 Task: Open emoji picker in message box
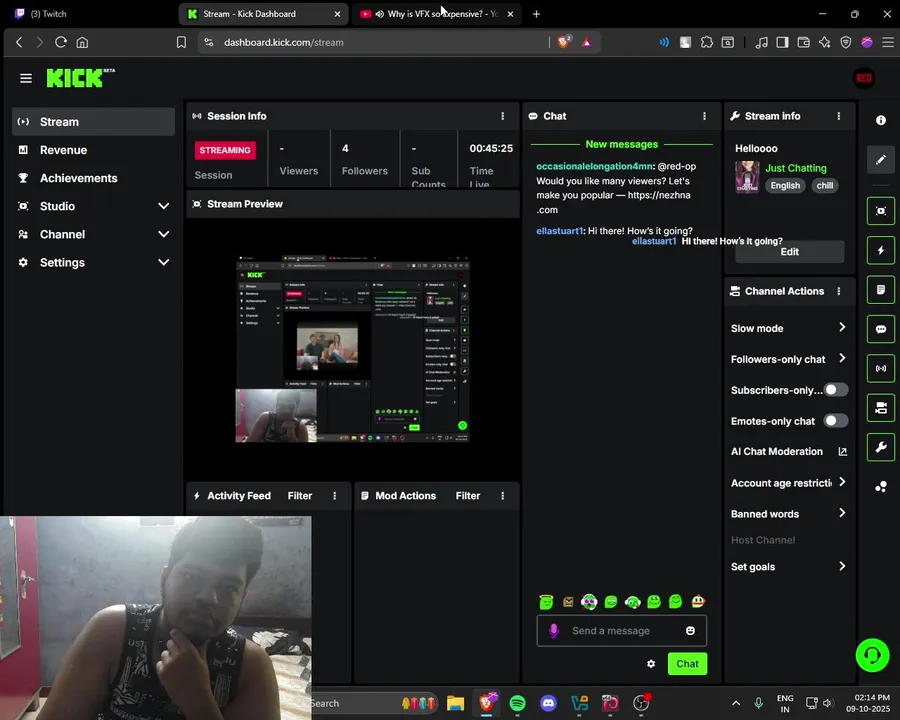point(690,630)
